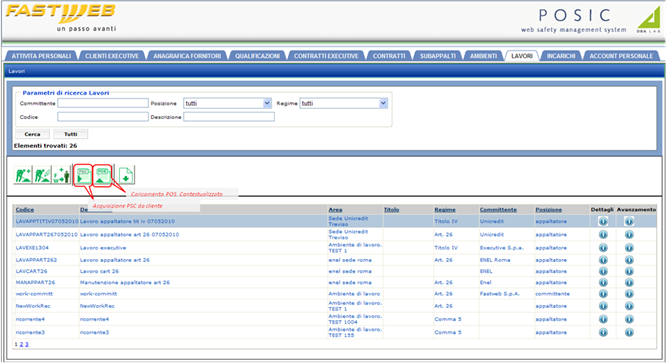Click the toolbar icon showing a standing person
The height and width of the screenshot is (363, 666).
[61, 175]
